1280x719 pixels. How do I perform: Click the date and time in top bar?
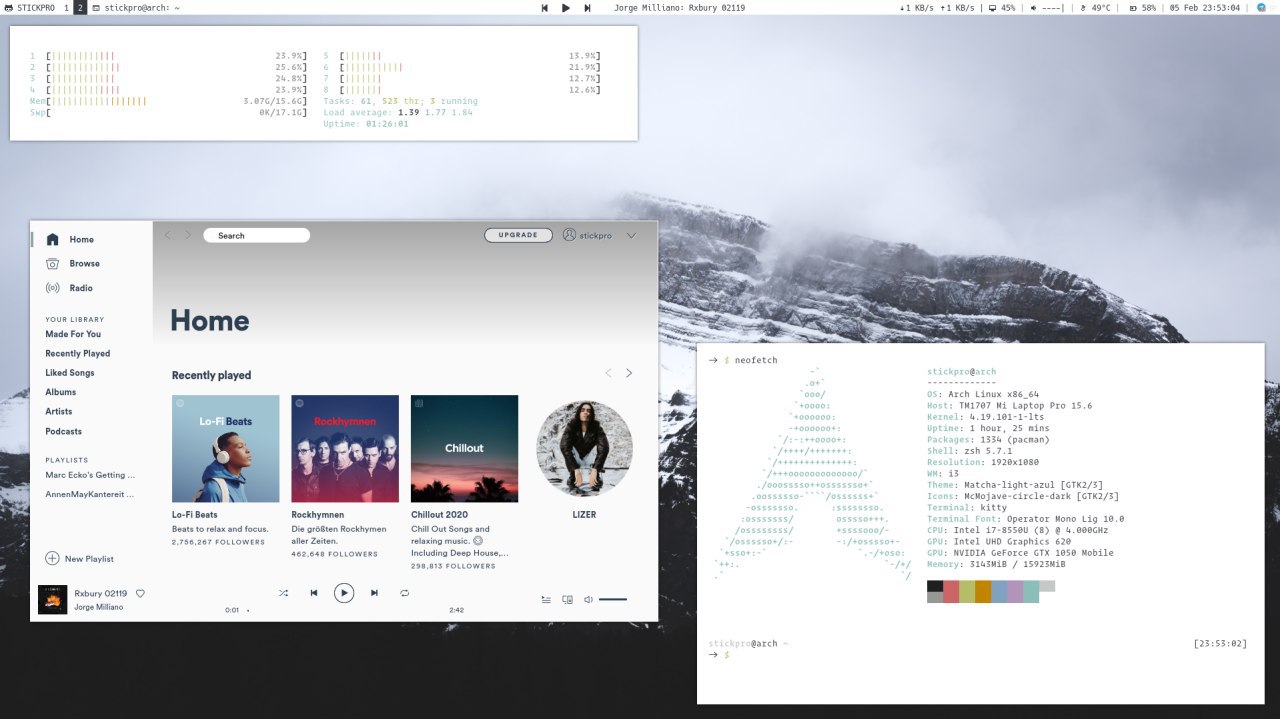[x=1204, y=7]
